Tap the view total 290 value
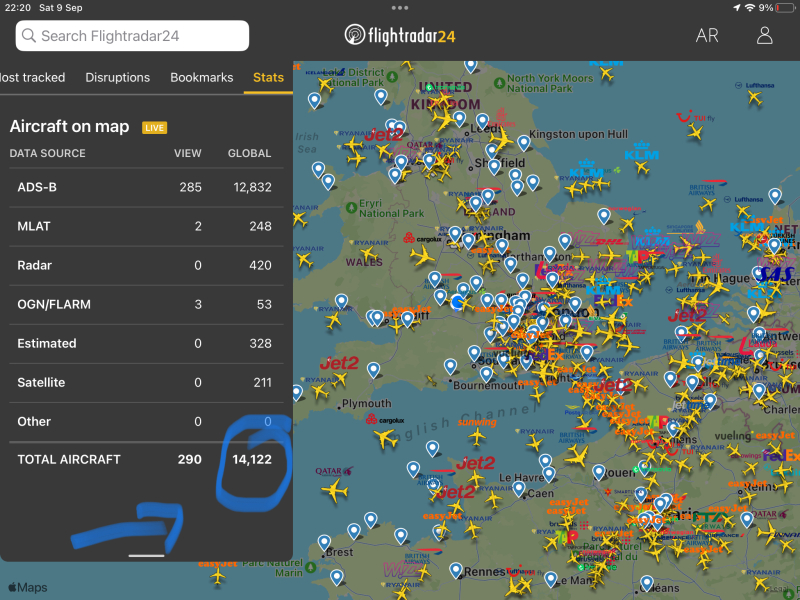The height and width of the screenshot is (600, 800). click(190, 460)
